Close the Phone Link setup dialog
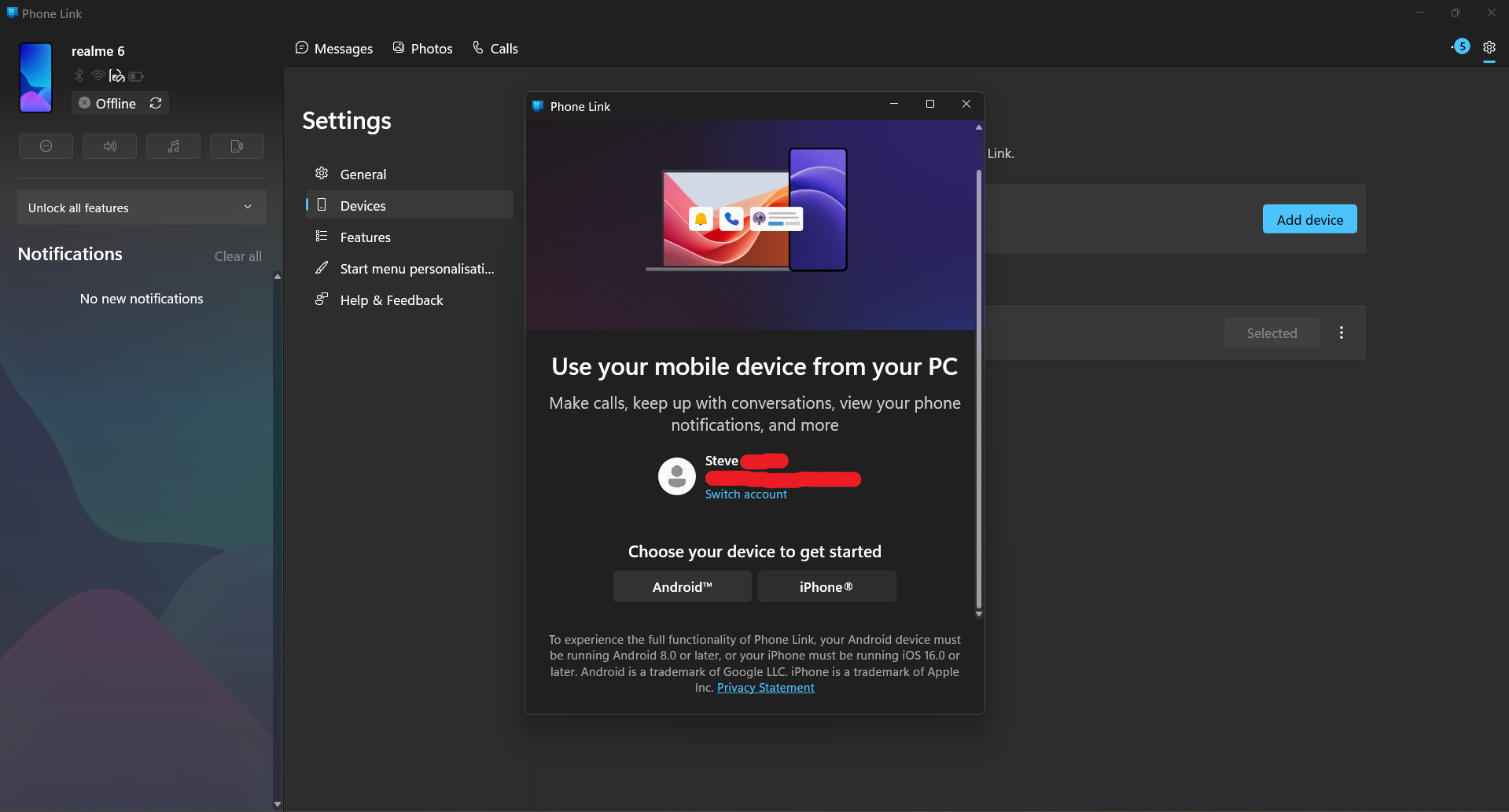 [966, 105]
